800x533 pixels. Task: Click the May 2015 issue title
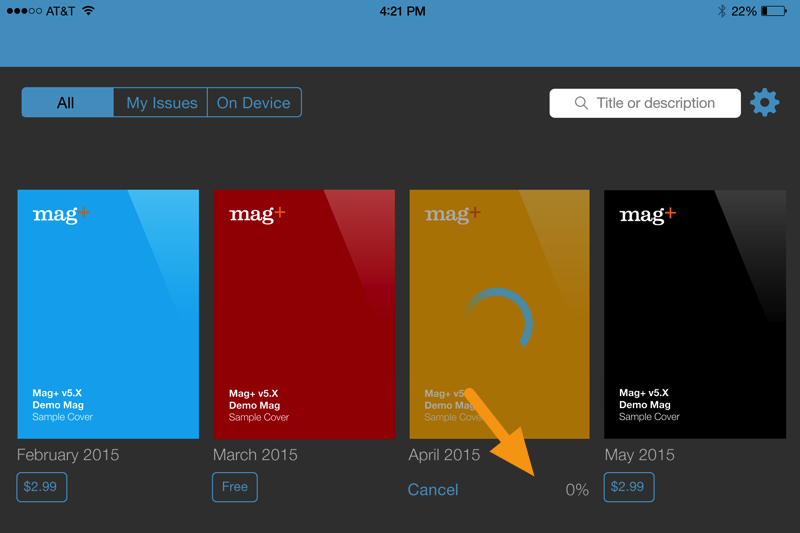pos(639,455)
